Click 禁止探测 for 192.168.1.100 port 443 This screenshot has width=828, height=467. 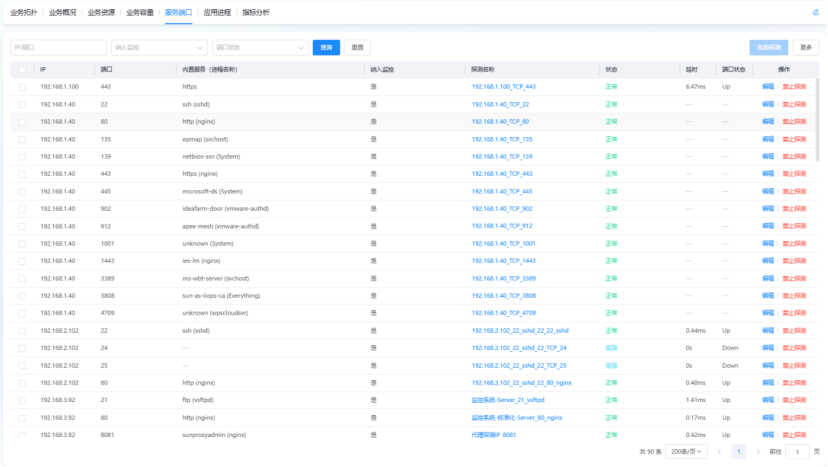[x=794, y=87]
